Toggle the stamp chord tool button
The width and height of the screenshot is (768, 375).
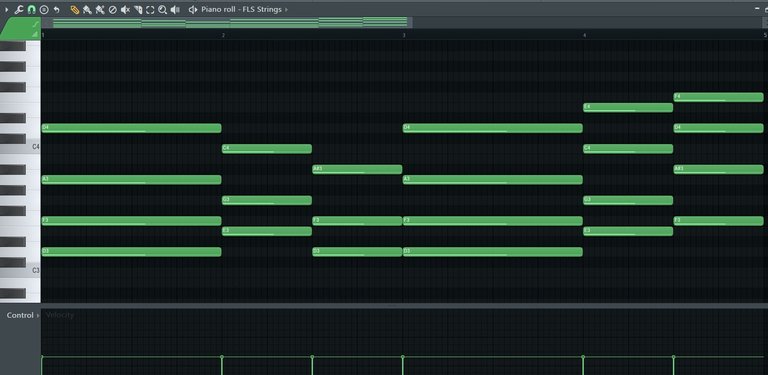click(44, 9)
